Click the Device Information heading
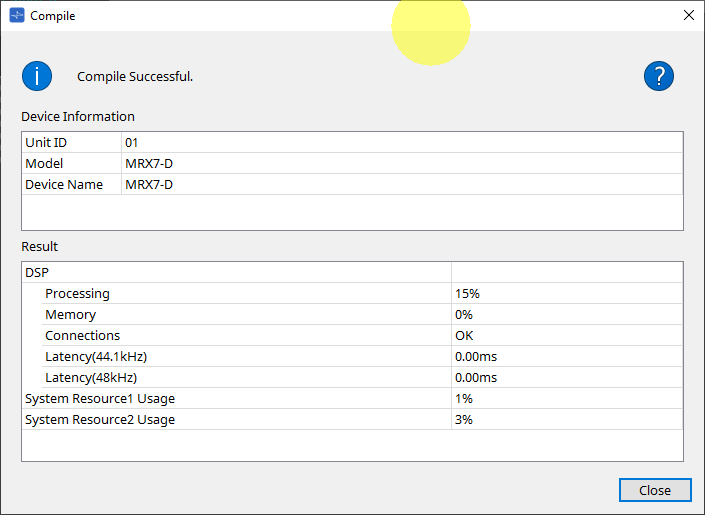 pyautogui.click(x=78, y=116)
